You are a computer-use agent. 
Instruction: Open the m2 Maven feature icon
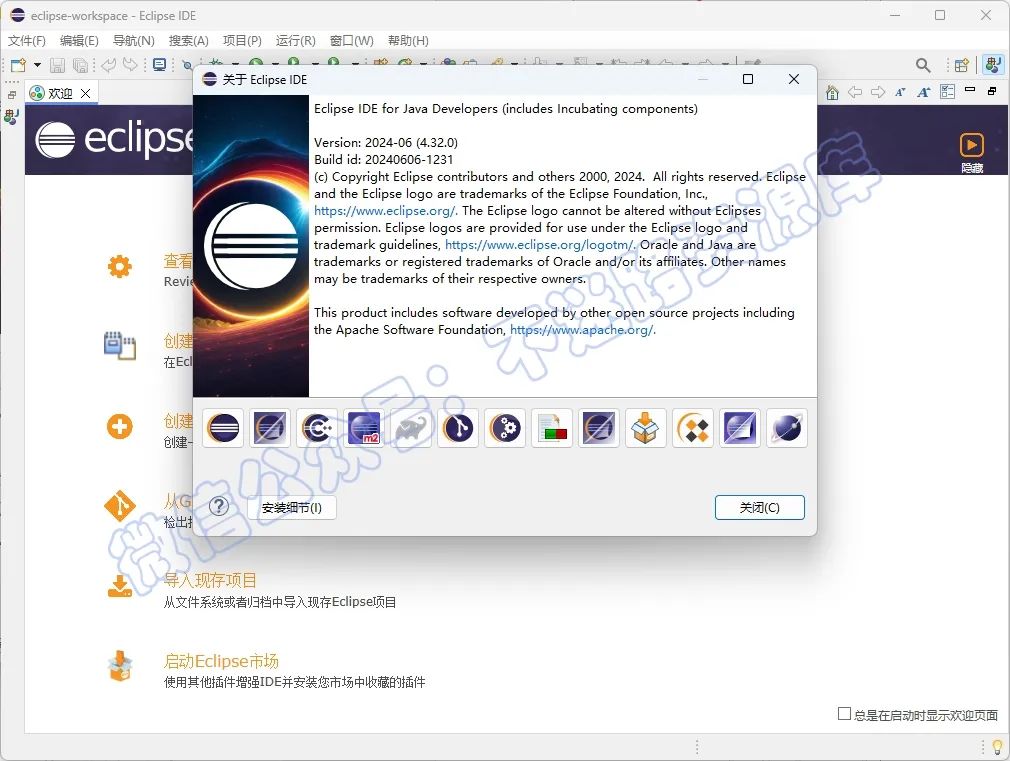point(364,428)
